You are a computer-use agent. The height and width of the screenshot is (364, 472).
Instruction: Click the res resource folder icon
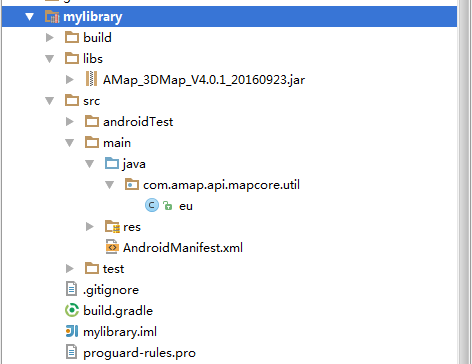(x=112, y=227)
